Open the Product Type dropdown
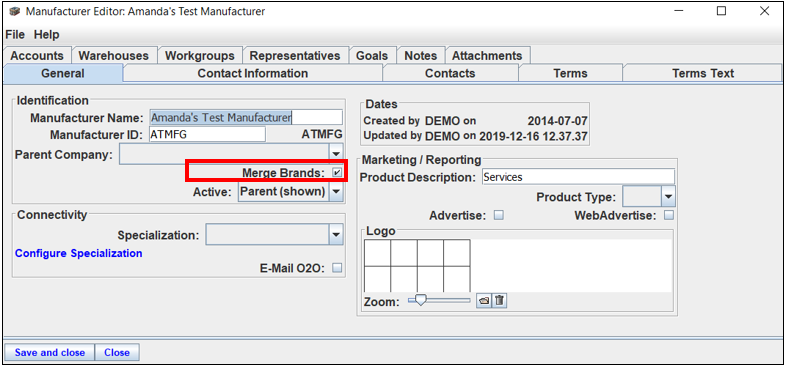This screenshot has height=365, width=786. (x=668, y=197)
